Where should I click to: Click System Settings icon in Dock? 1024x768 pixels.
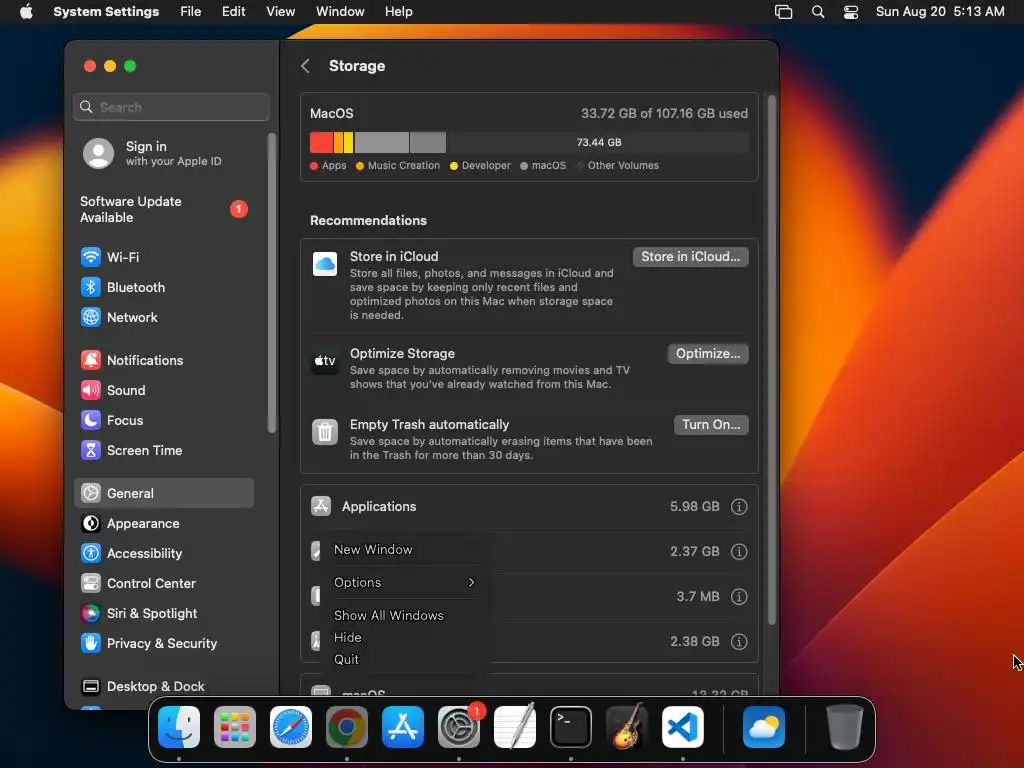[459, 727]
